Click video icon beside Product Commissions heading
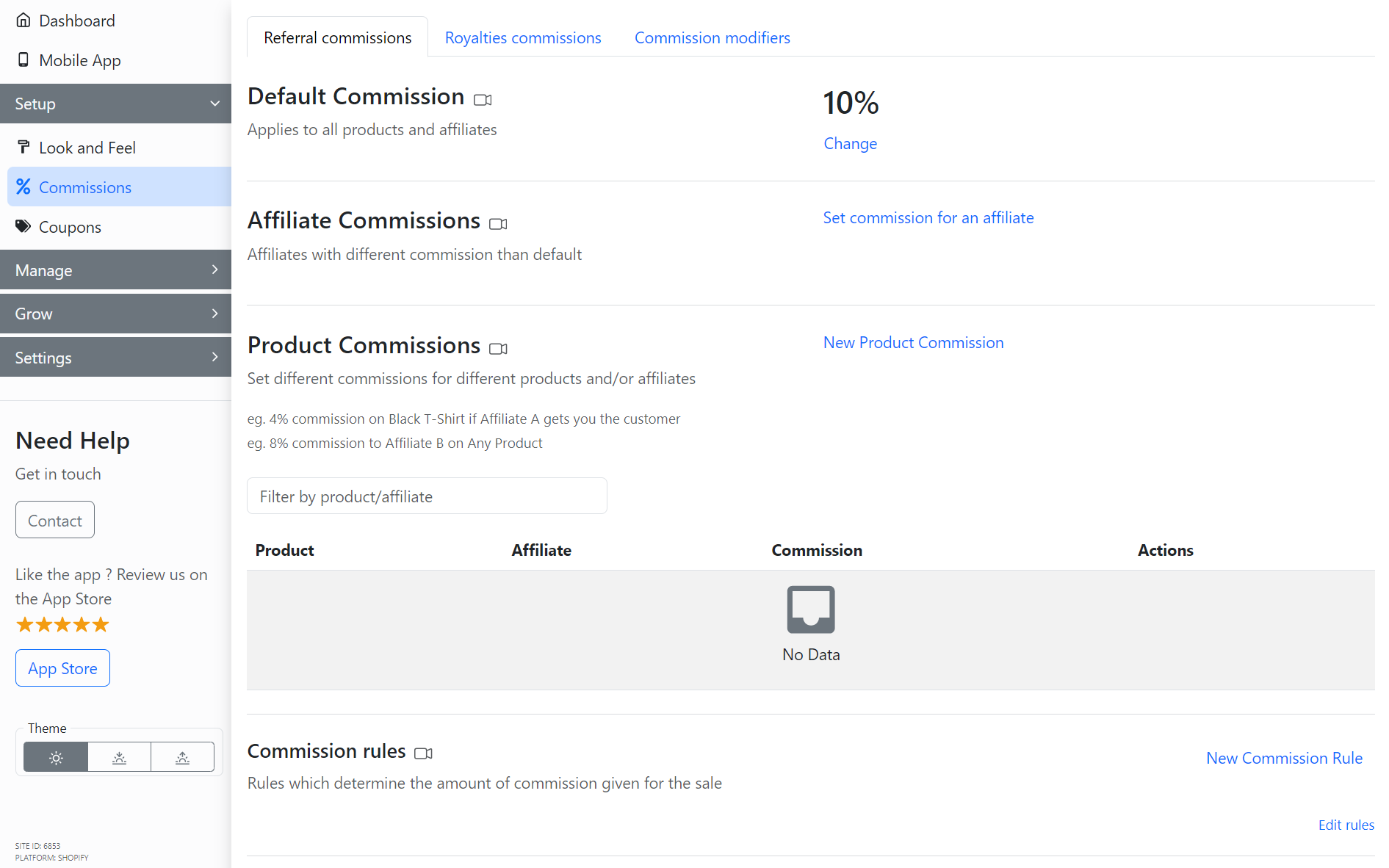Image resolution: width=1389 pixels, height=868 pixels. [498, 349]
